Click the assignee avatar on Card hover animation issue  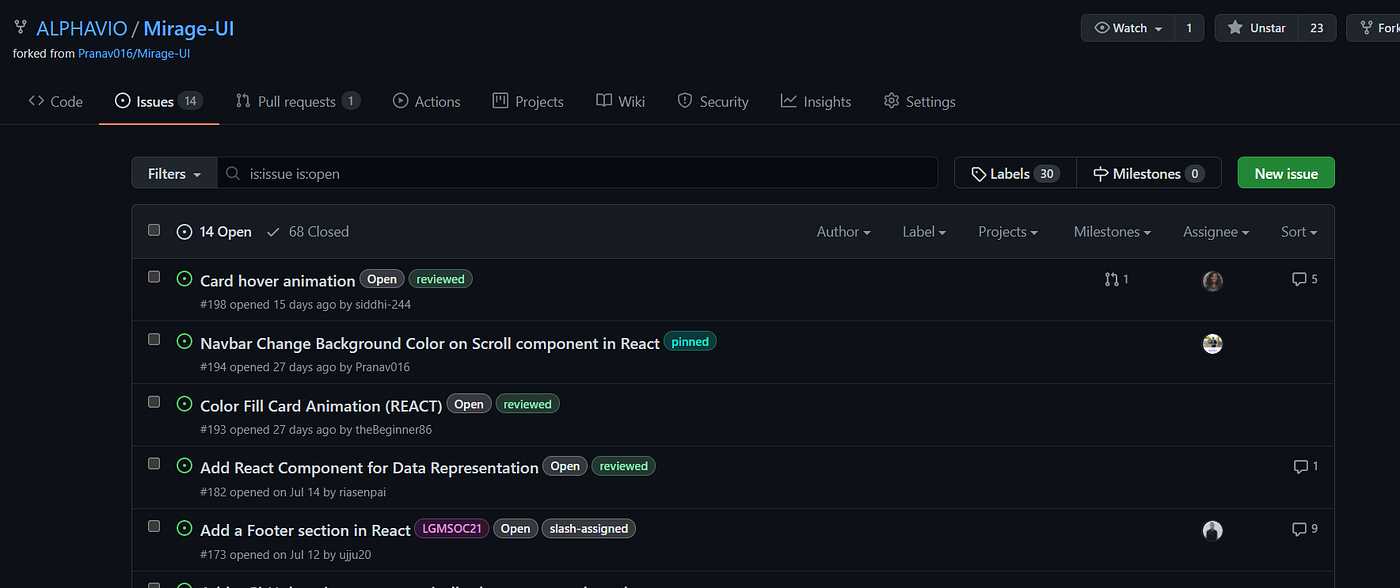[x=1212, y=281]
